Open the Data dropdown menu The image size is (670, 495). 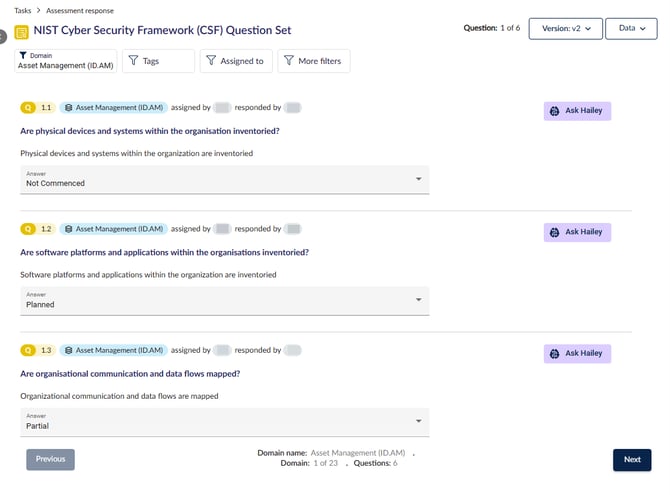click(632, 29)
